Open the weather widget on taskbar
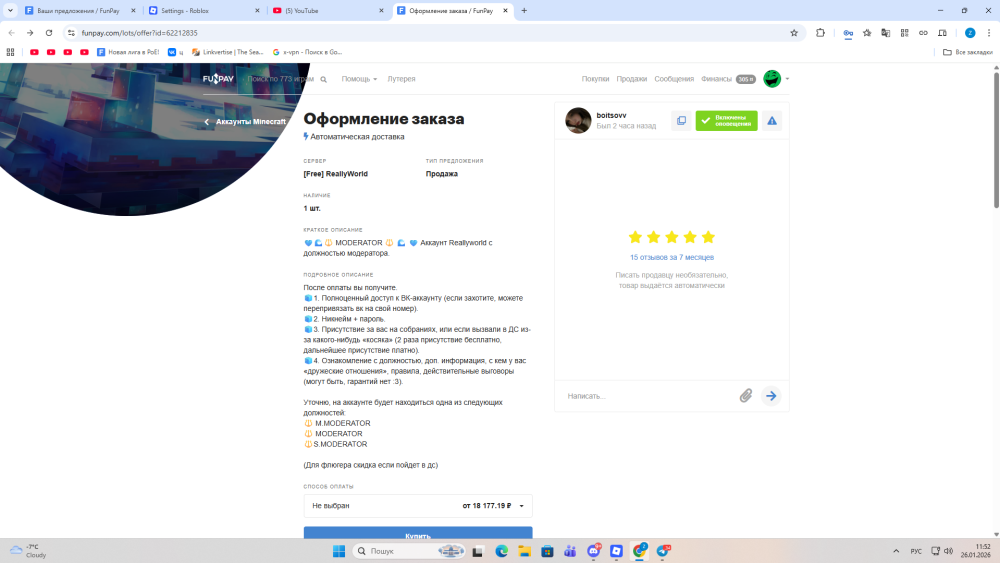The width and height of the screenshot is (1000, 563). point(28,552)
